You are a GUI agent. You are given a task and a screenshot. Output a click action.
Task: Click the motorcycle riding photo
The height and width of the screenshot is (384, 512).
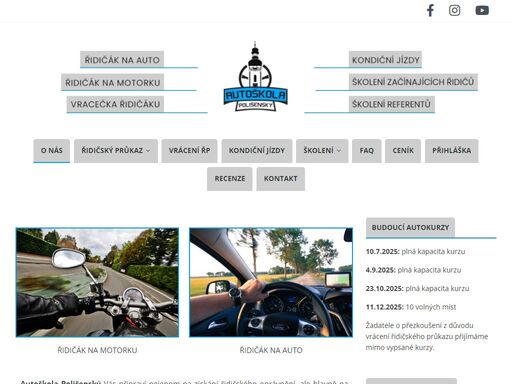tap(97, 282)
